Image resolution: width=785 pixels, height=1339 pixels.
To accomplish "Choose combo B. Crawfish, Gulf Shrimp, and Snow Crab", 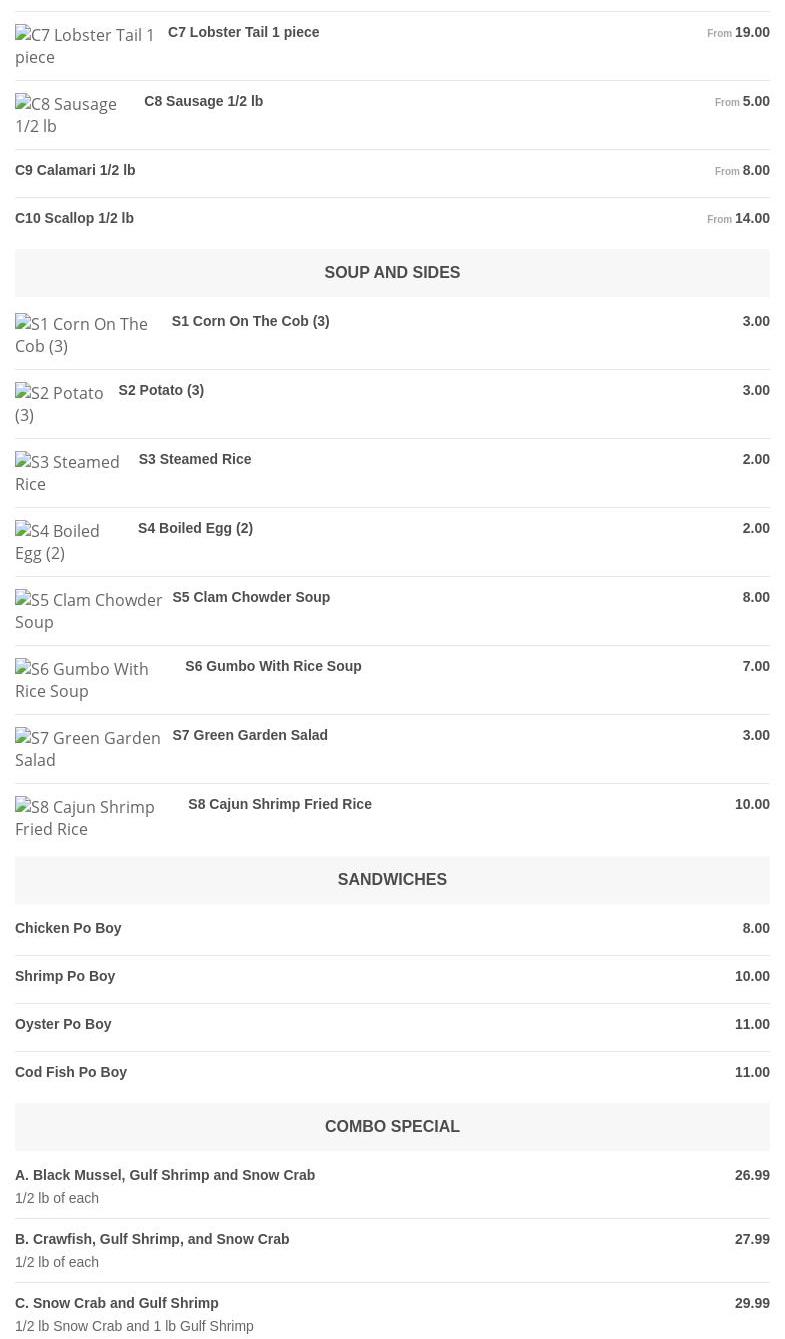I will tap(152, 1239).
